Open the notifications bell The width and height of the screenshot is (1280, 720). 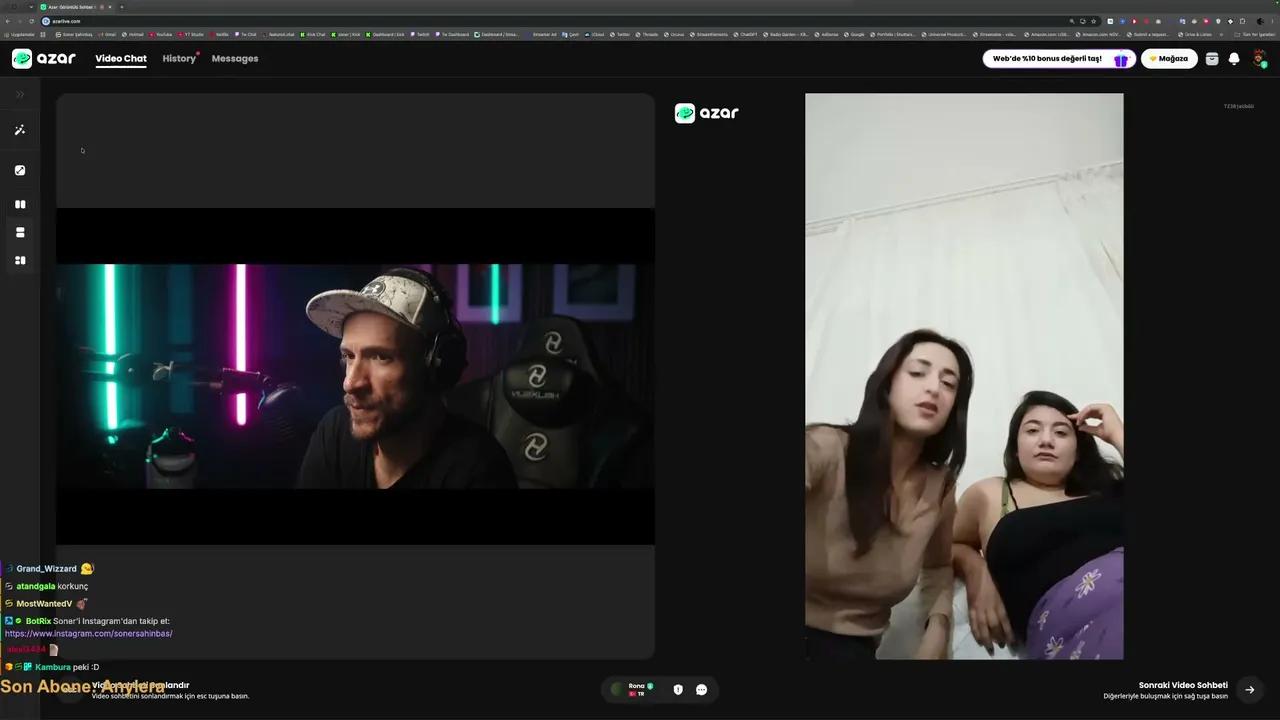(1234, 59)
